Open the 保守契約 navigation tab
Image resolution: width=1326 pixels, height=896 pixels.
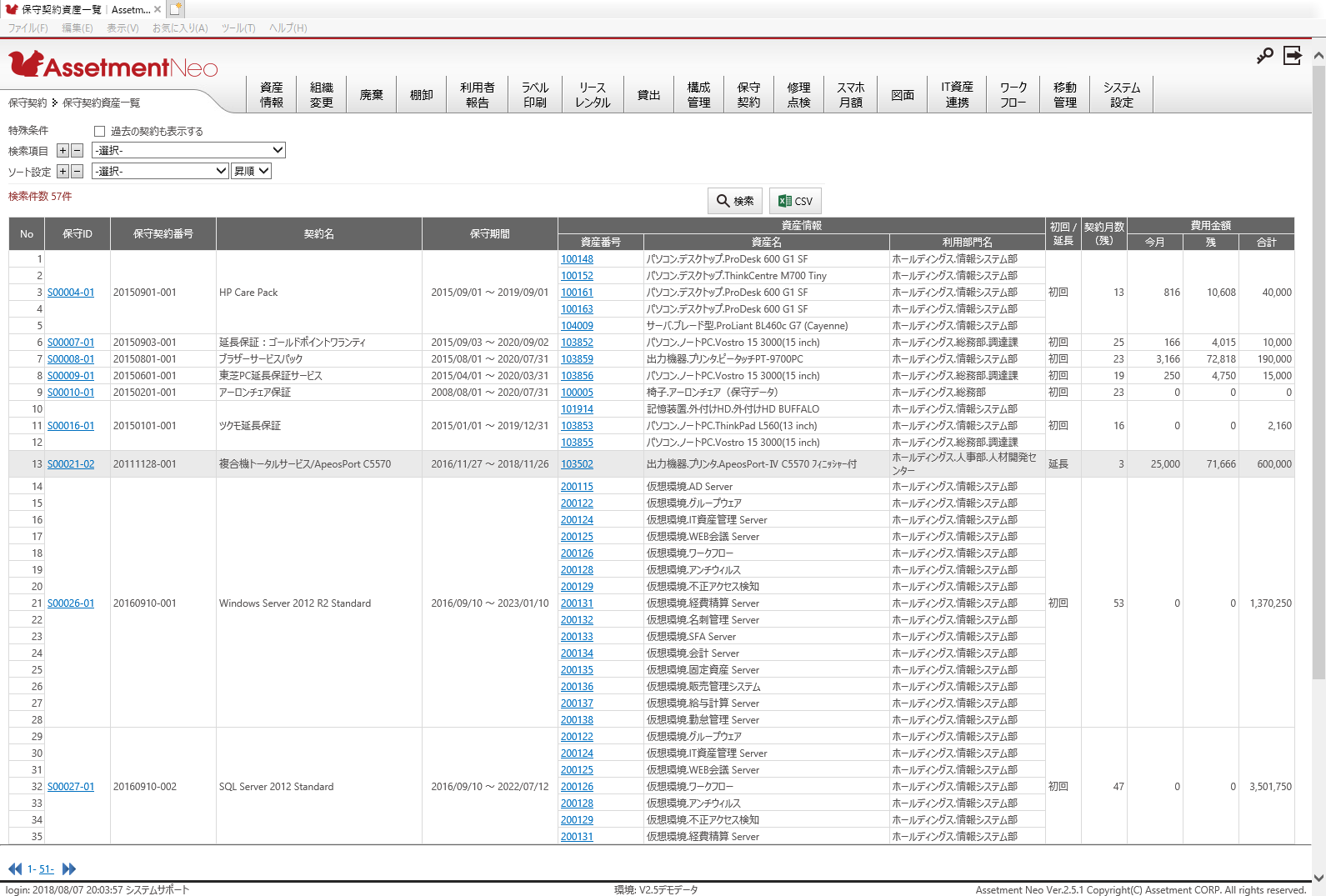pos(748,95)
